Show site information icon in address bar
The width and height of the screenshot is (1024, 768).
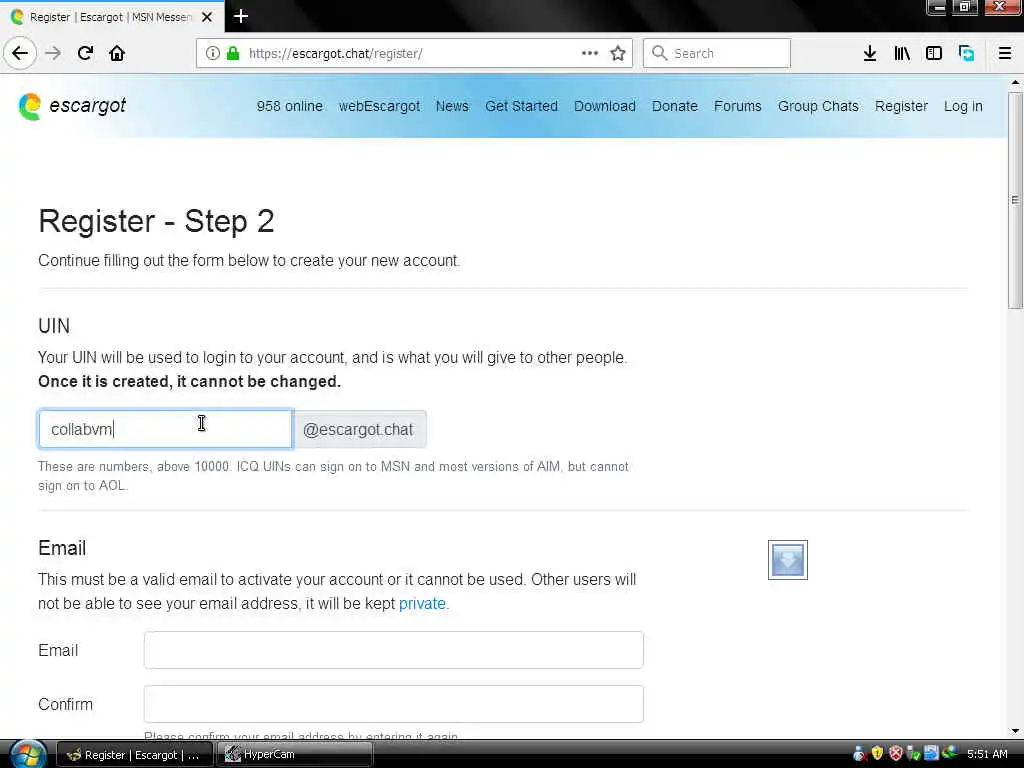coord(213,53)
